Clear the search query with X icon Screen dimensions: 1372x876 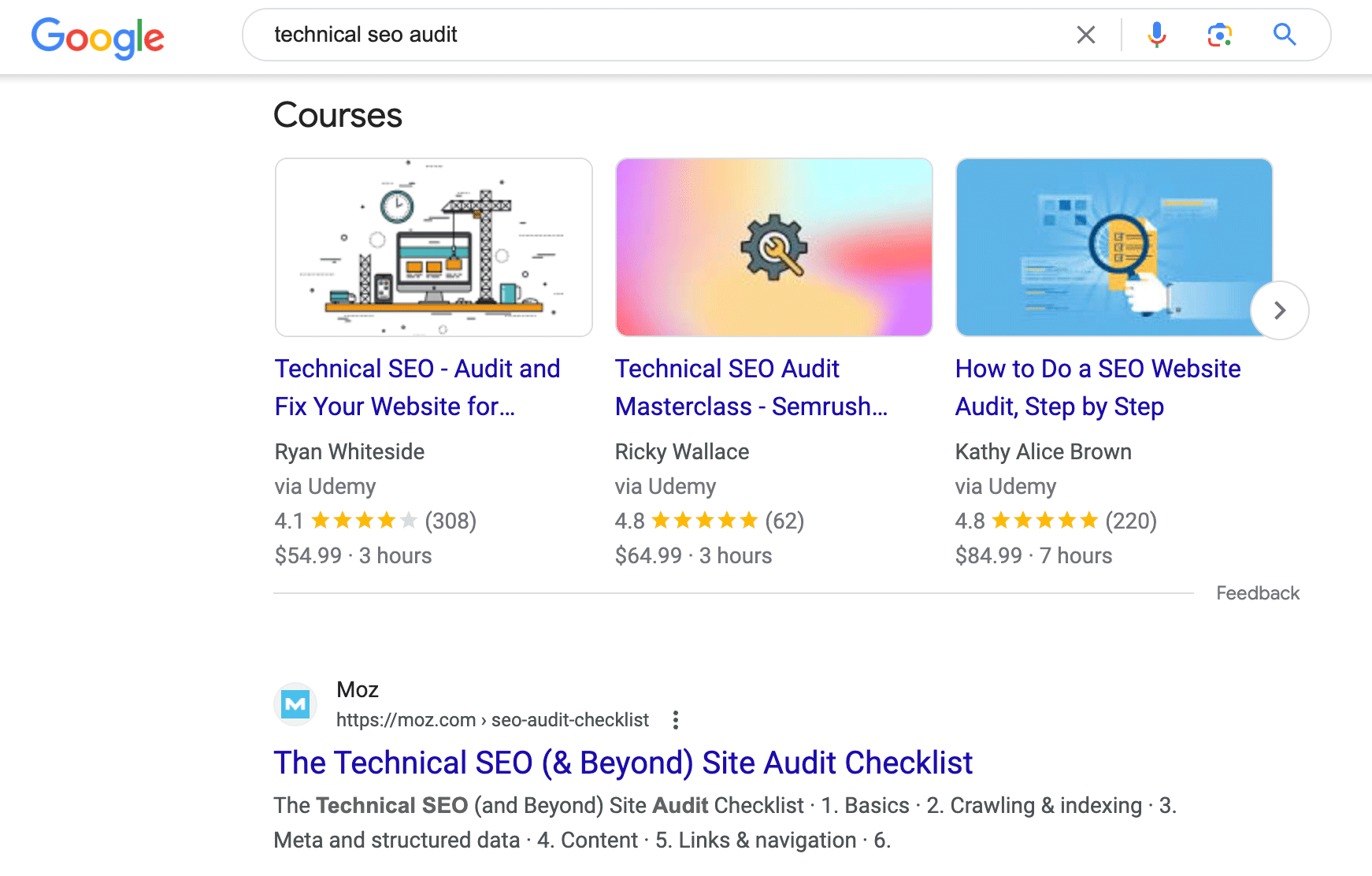pyautogui.click(x=1085, y=35)
